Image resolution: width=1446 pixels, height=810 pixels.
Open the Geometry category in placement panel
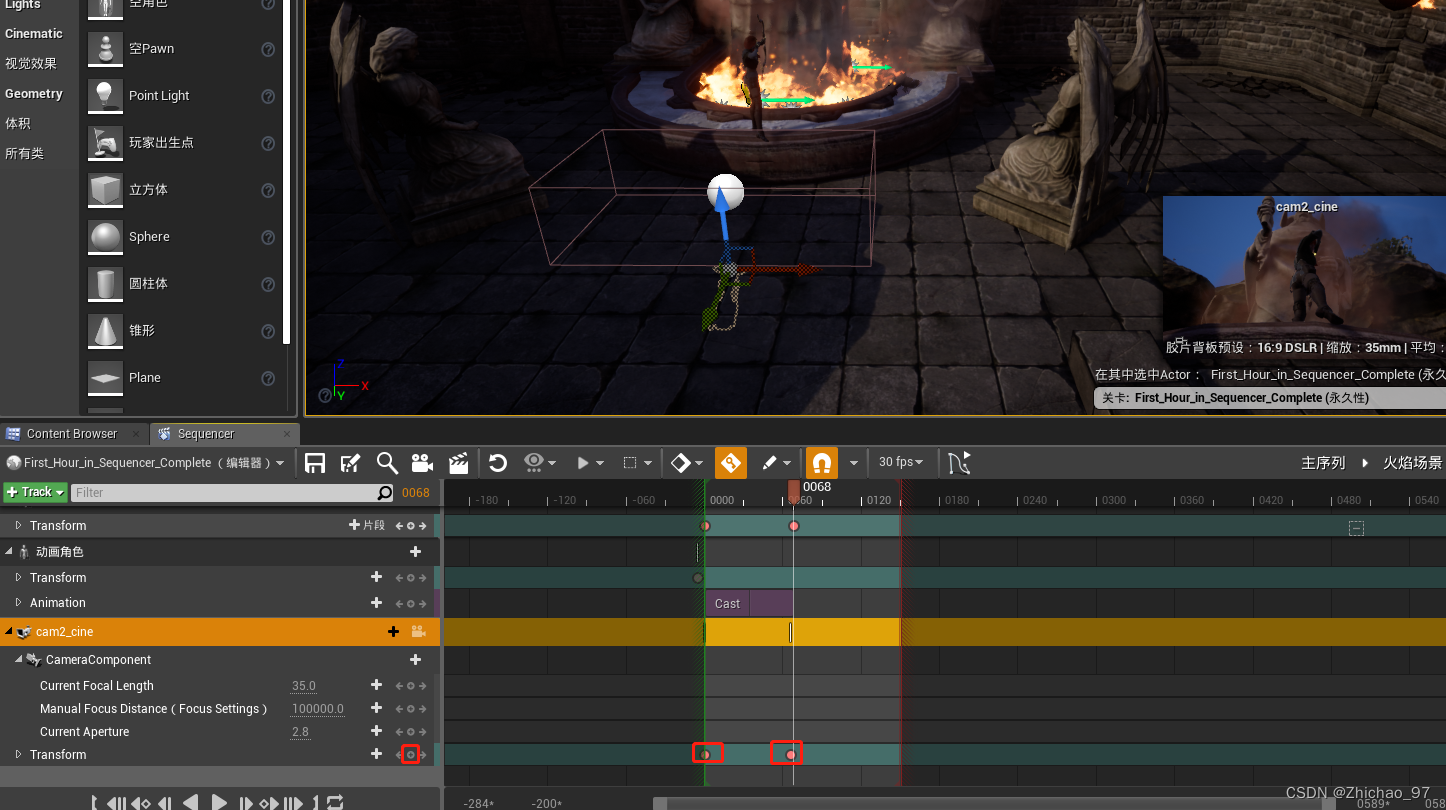36,93
